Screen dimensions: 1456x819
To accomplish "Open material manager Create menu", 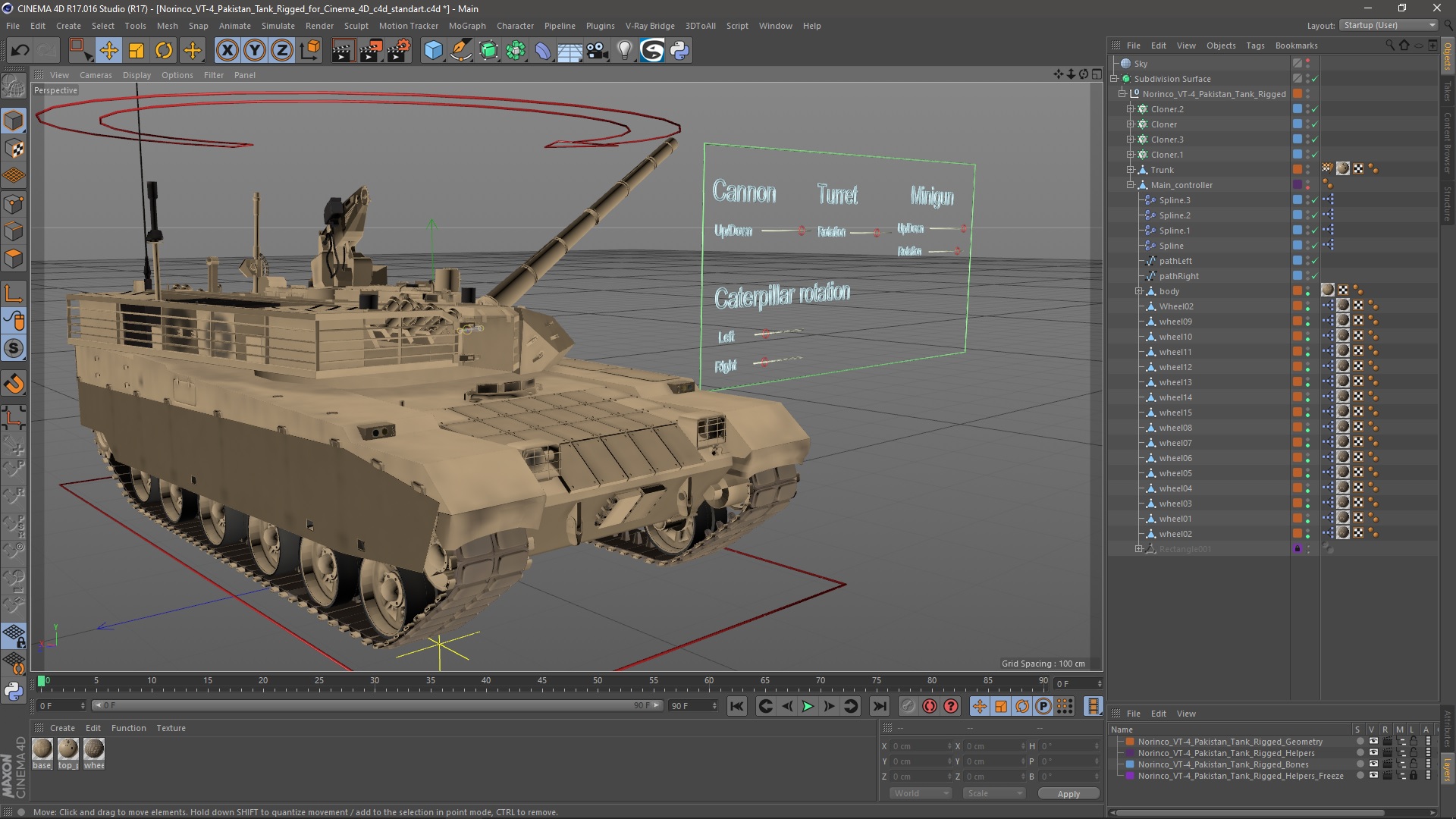I will tap(62, 728).
